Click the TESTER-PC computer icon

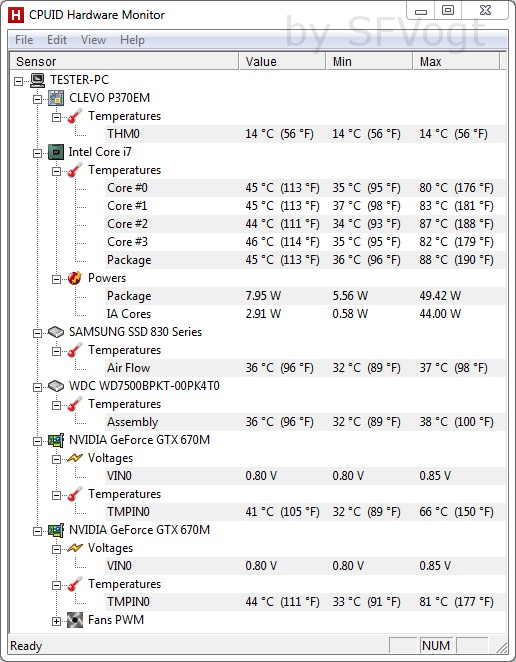click(38, 80)
